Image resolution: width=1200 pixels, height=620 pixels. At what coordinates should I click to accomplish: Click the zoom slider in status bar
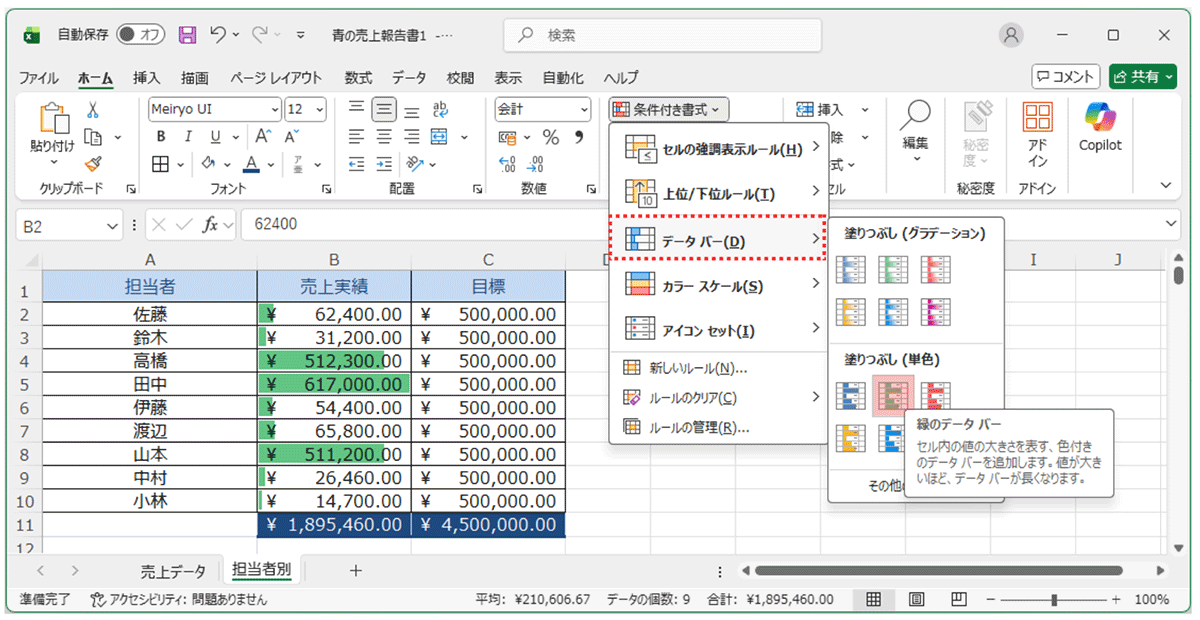(1054, 599)
